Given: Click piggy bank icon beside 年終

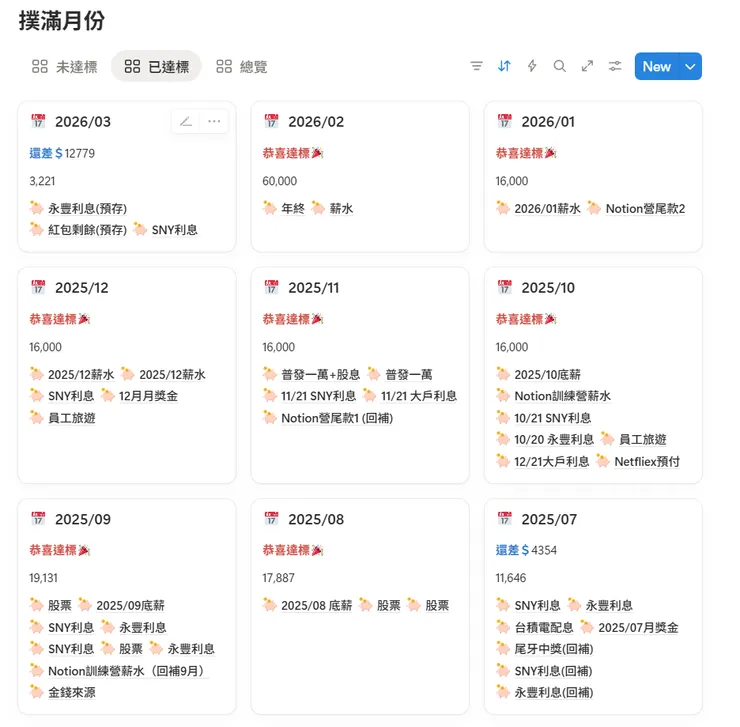Looking at the screenshot, I should [269, 208].
